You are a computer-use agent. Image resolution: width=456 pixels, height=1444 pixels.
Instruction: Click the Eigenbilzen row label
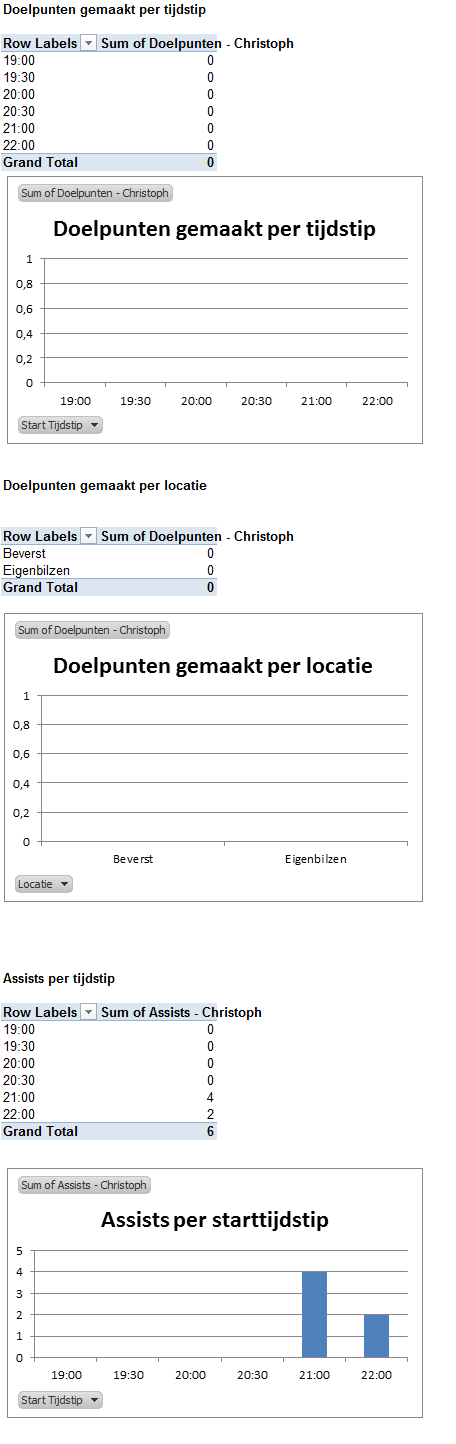[36, 570]
